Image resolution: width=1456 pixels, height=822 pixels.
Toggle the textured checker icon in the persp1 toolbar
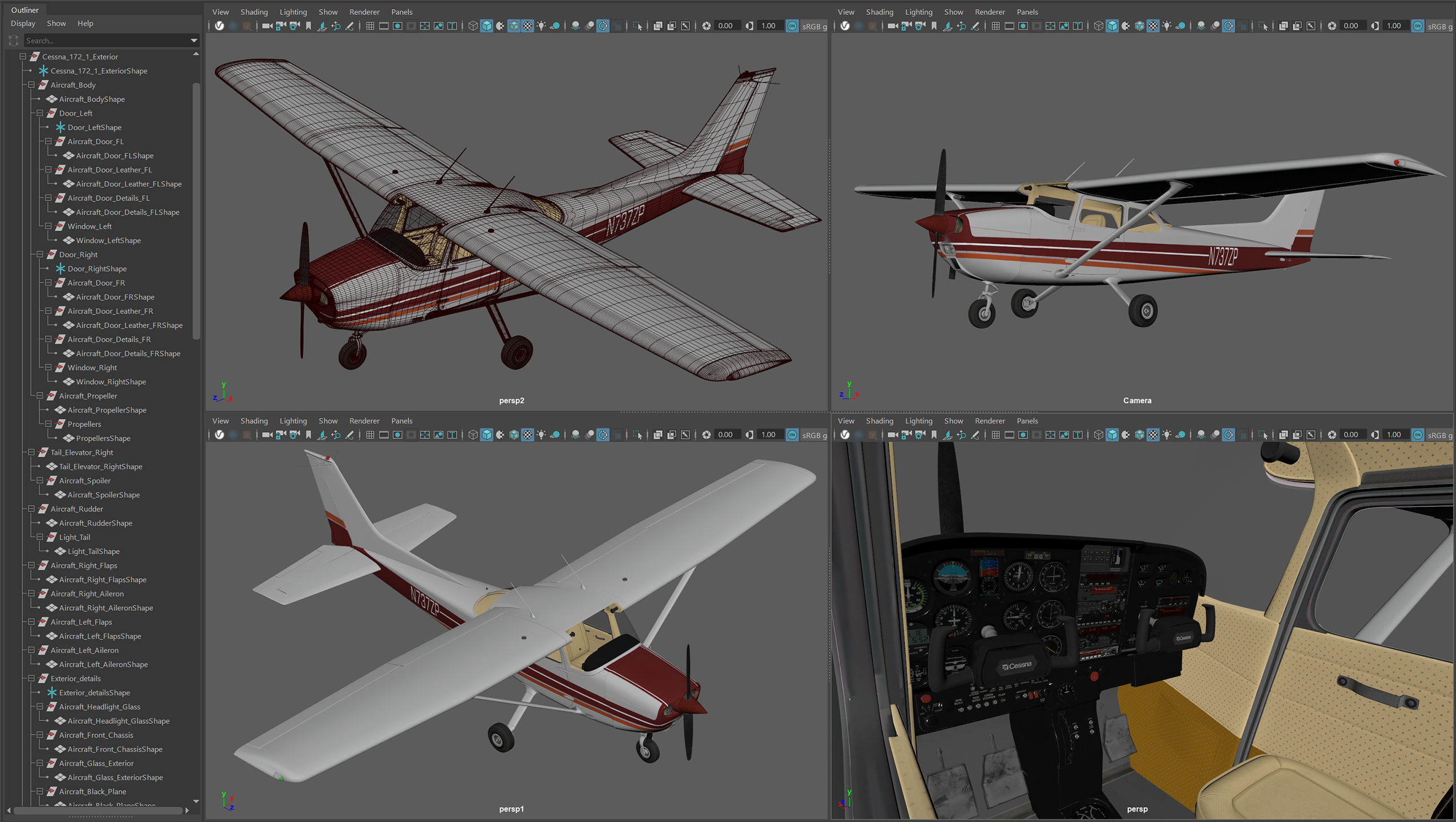527,435
